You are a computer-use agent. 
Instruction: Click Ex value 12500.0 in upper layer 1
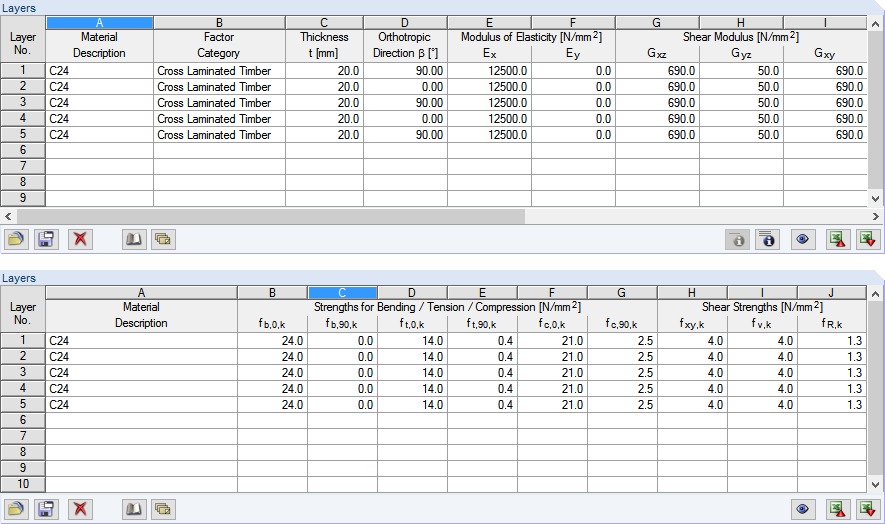click(489, 71)
